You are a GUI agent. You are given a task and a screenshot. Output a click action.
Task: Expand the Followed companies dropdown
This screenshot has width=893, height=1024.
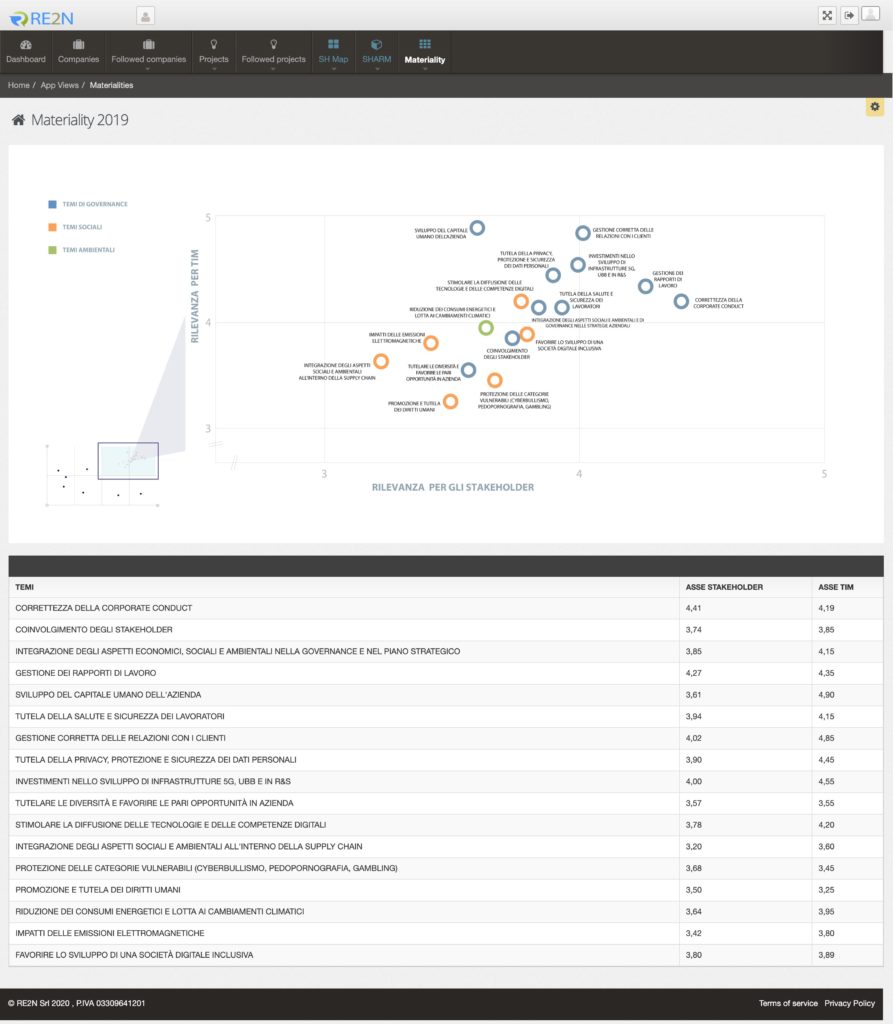click(x=148, y=53)
